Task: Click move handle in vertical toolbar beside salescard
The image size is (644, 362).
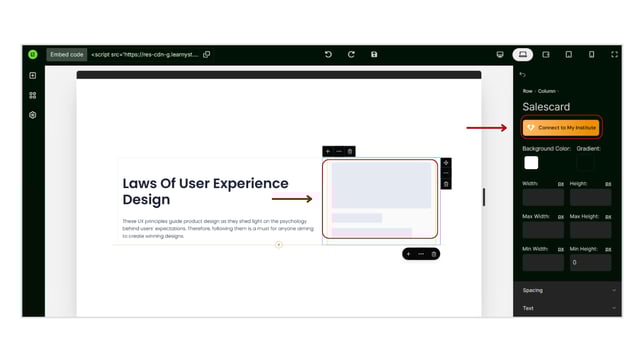Action: tap(446, 163)
